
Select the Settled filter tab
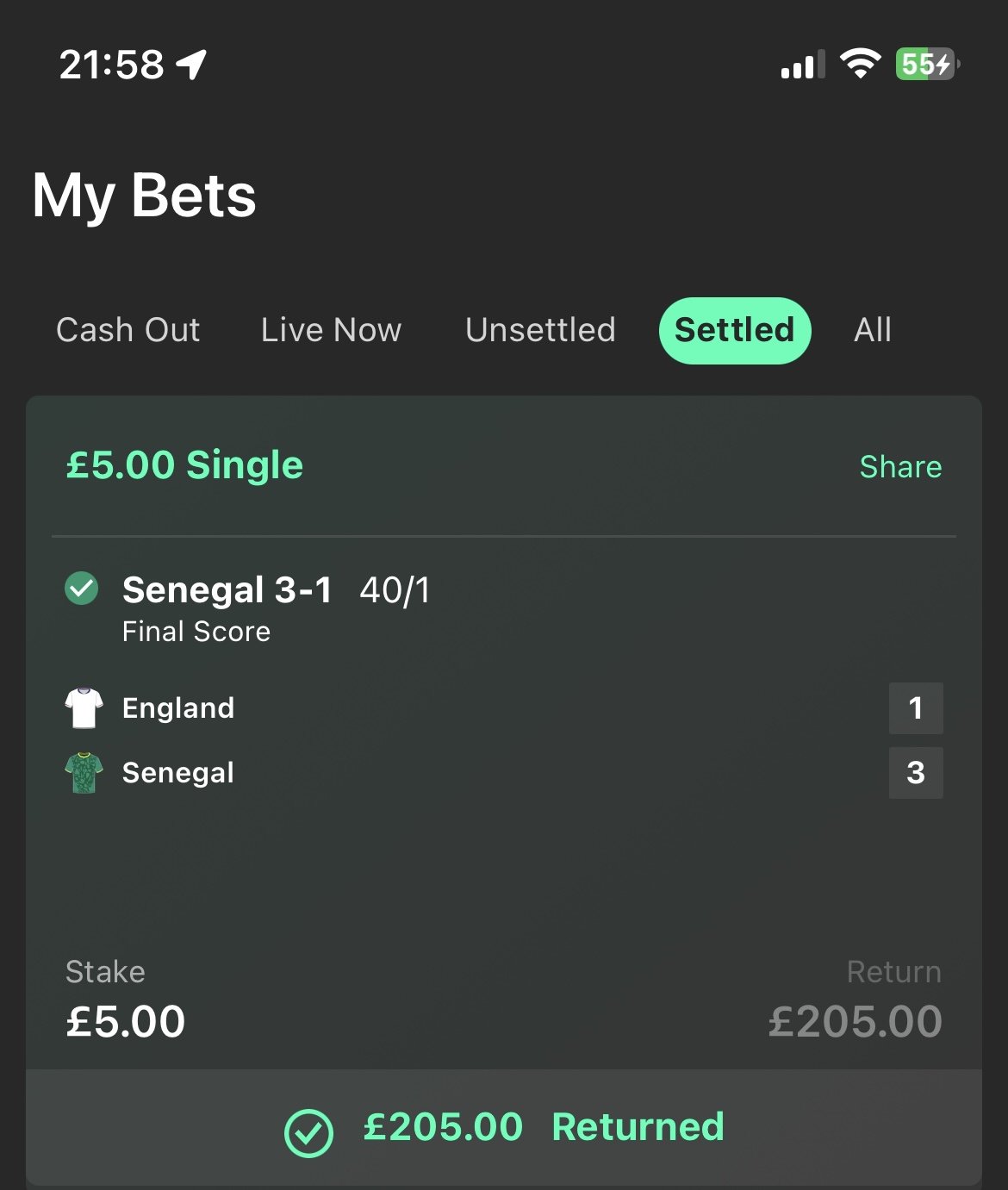pyautogui.click(x=734, y=330)
